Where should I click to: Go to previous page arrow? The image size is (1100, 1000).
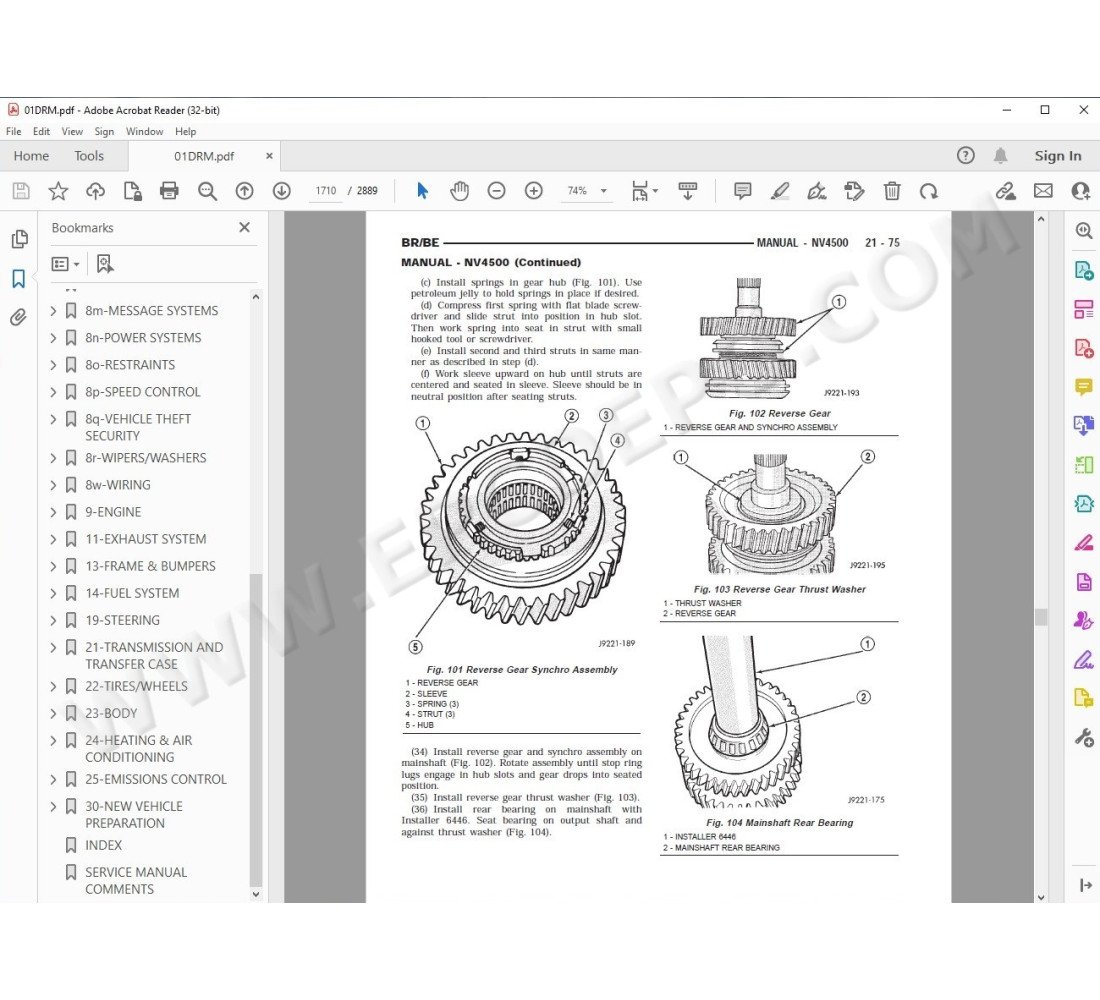[244, 191]
